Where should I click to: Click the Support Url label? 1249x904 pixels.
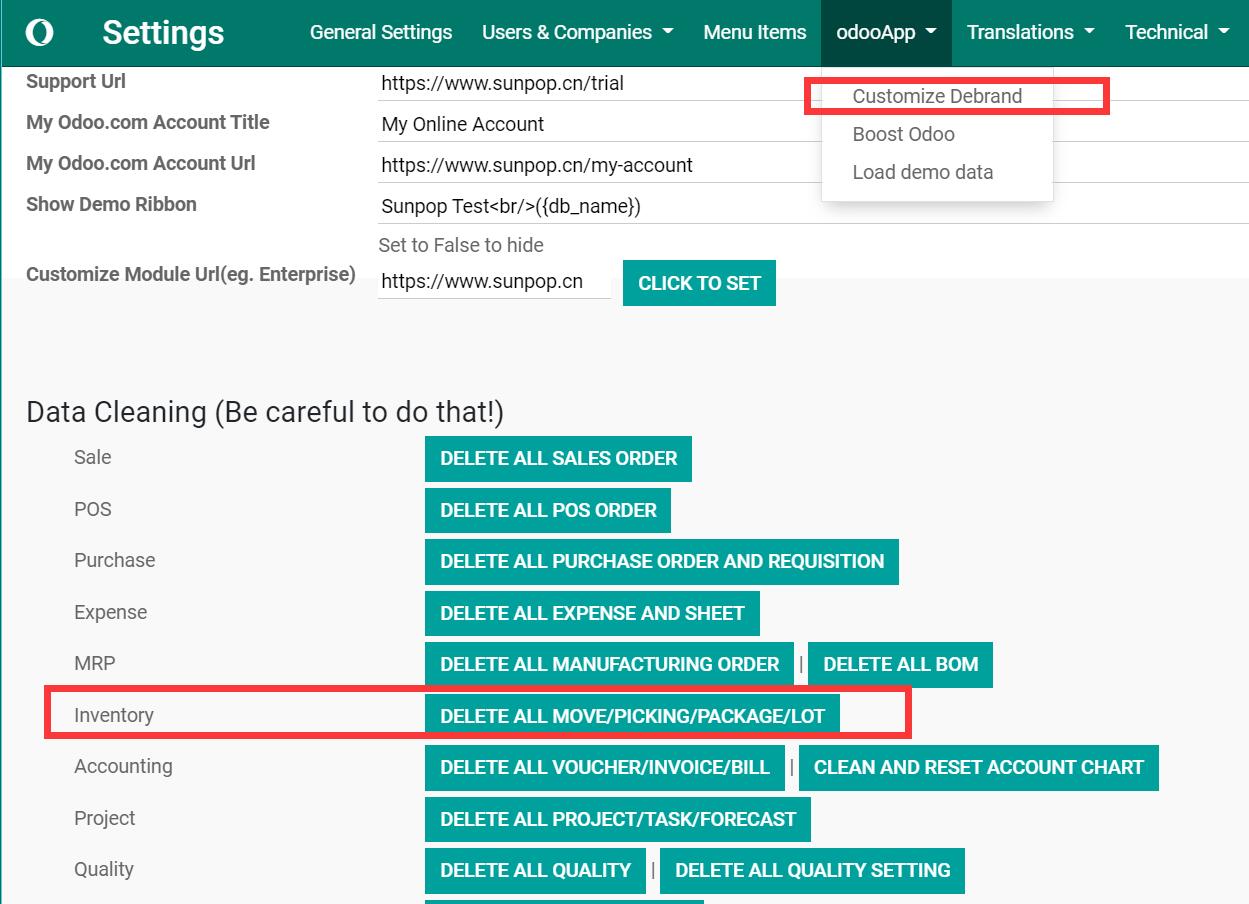76,82
